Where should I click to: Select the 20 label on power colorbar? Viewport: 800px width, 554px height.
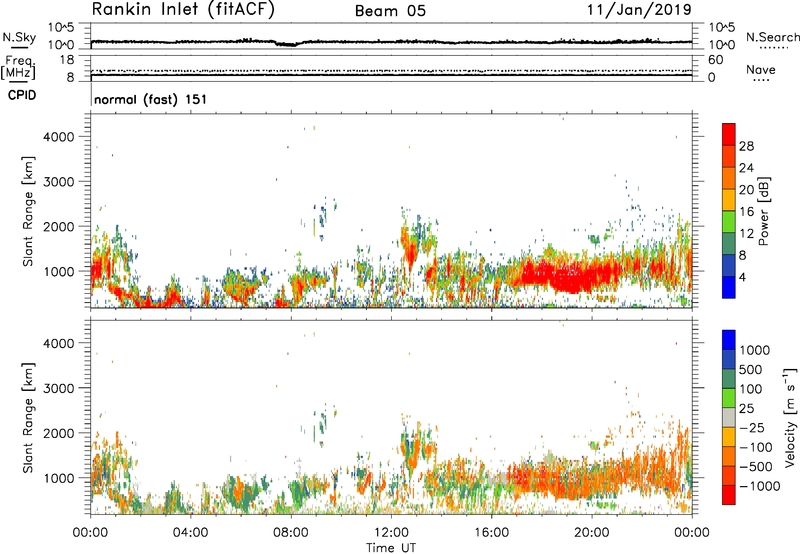pos(746,190)
